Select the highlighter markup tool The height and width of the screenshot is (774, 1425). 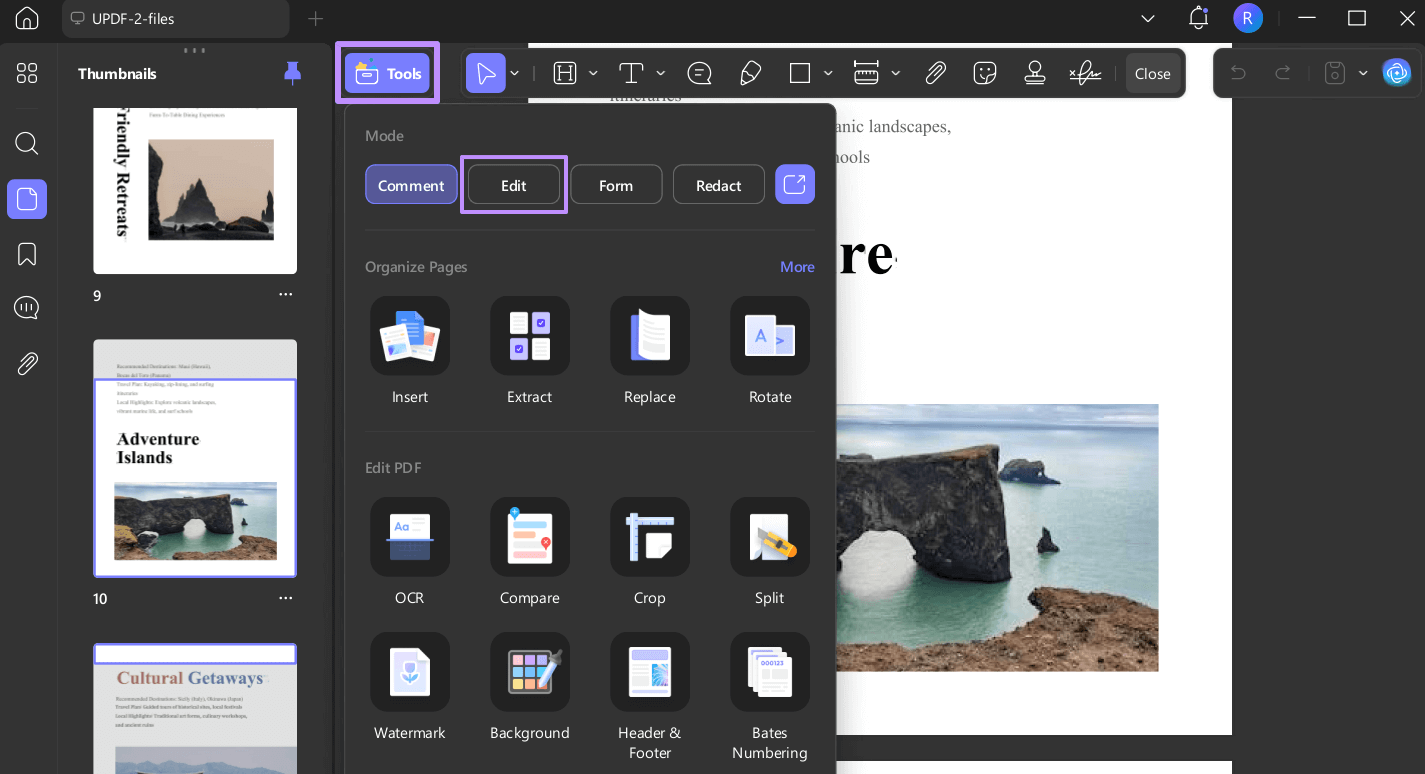tap(750, 72)
